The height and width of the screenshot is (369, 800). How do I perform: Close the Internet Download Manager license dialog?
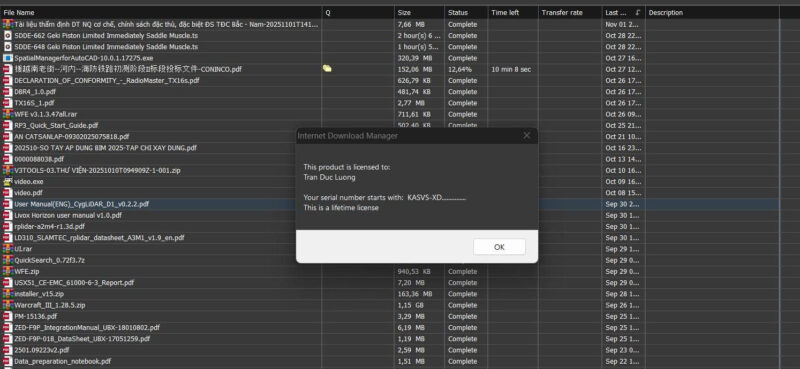coord(527,136)
